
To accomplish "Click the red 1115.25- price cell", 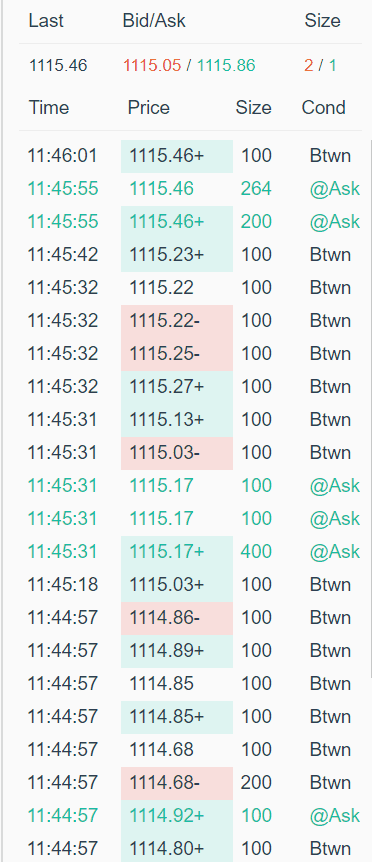I will pos(177,354).
